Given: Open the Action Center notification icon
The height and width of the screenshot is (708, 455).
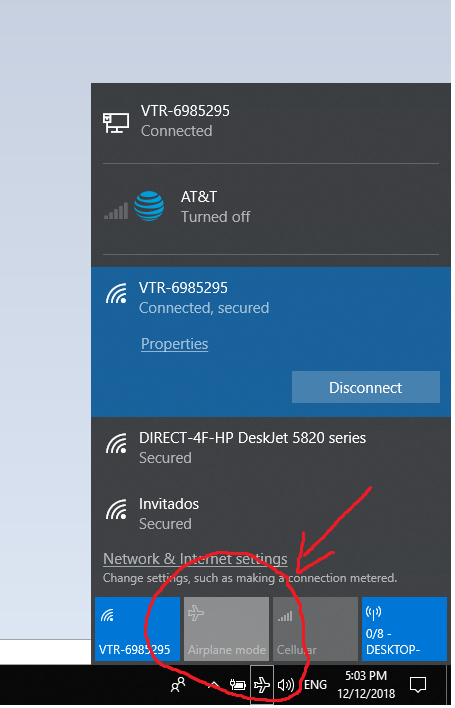Looking at the screenshot, I should click(418, 687).
